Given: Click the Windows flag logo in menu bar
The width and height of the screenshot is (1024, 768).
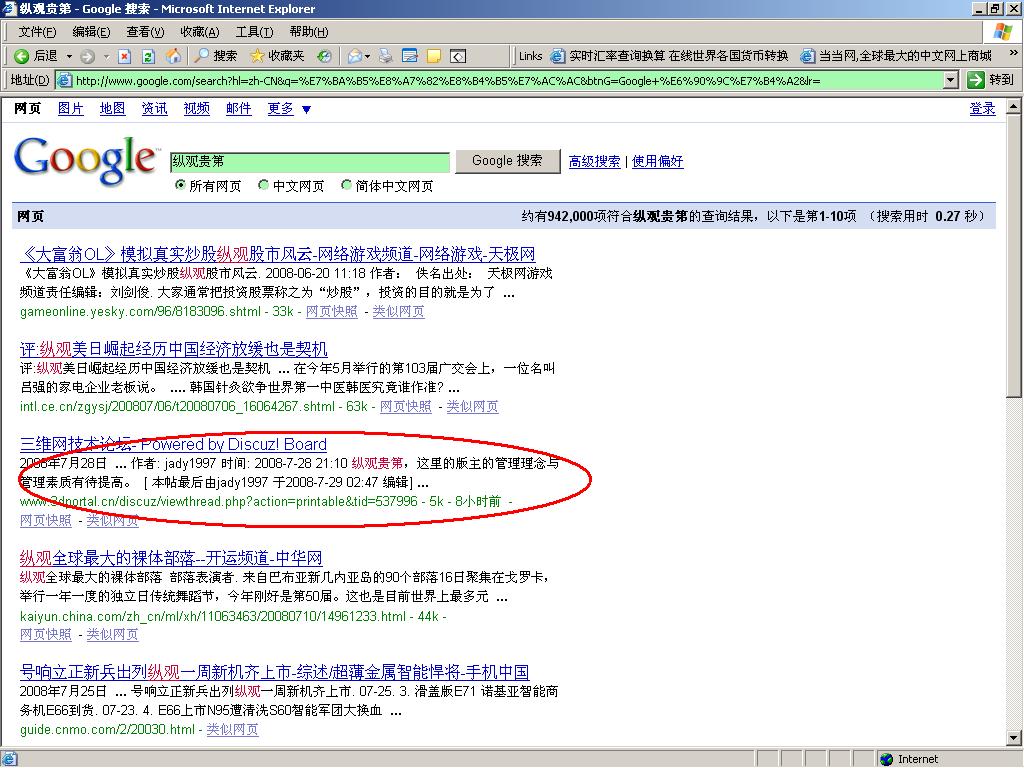Looking at the screenshot, I should (1002, 31).
